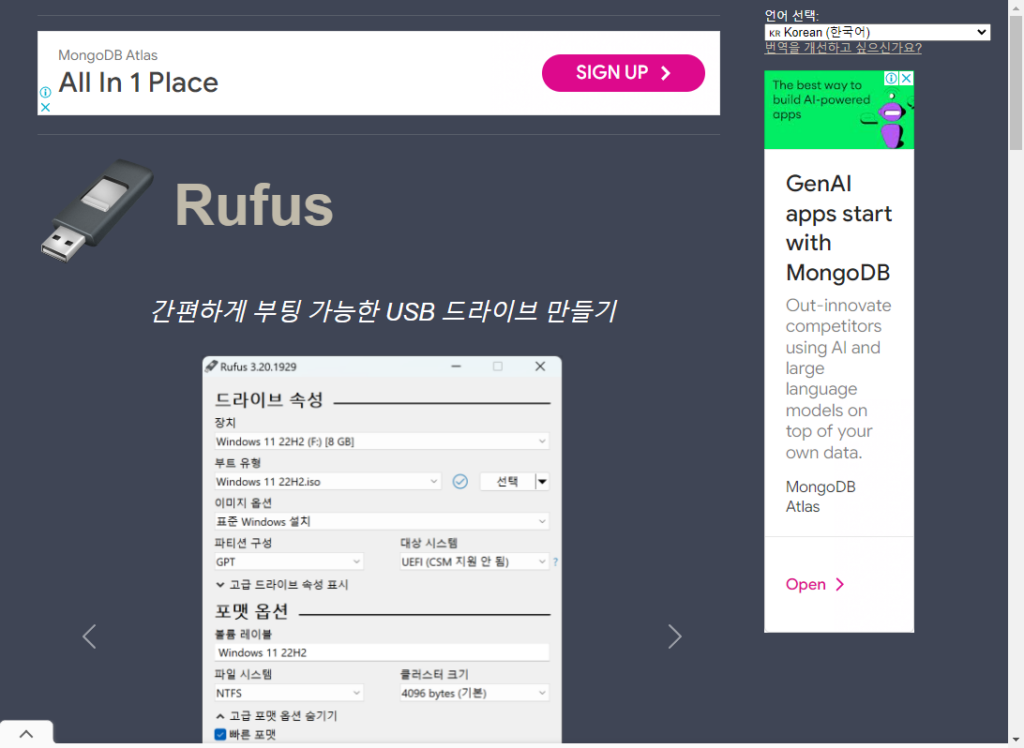The height and width of the screenshot is (748, 1024).
Task: Go to the next carousel screenshot
Action: [x=675, y=636]
